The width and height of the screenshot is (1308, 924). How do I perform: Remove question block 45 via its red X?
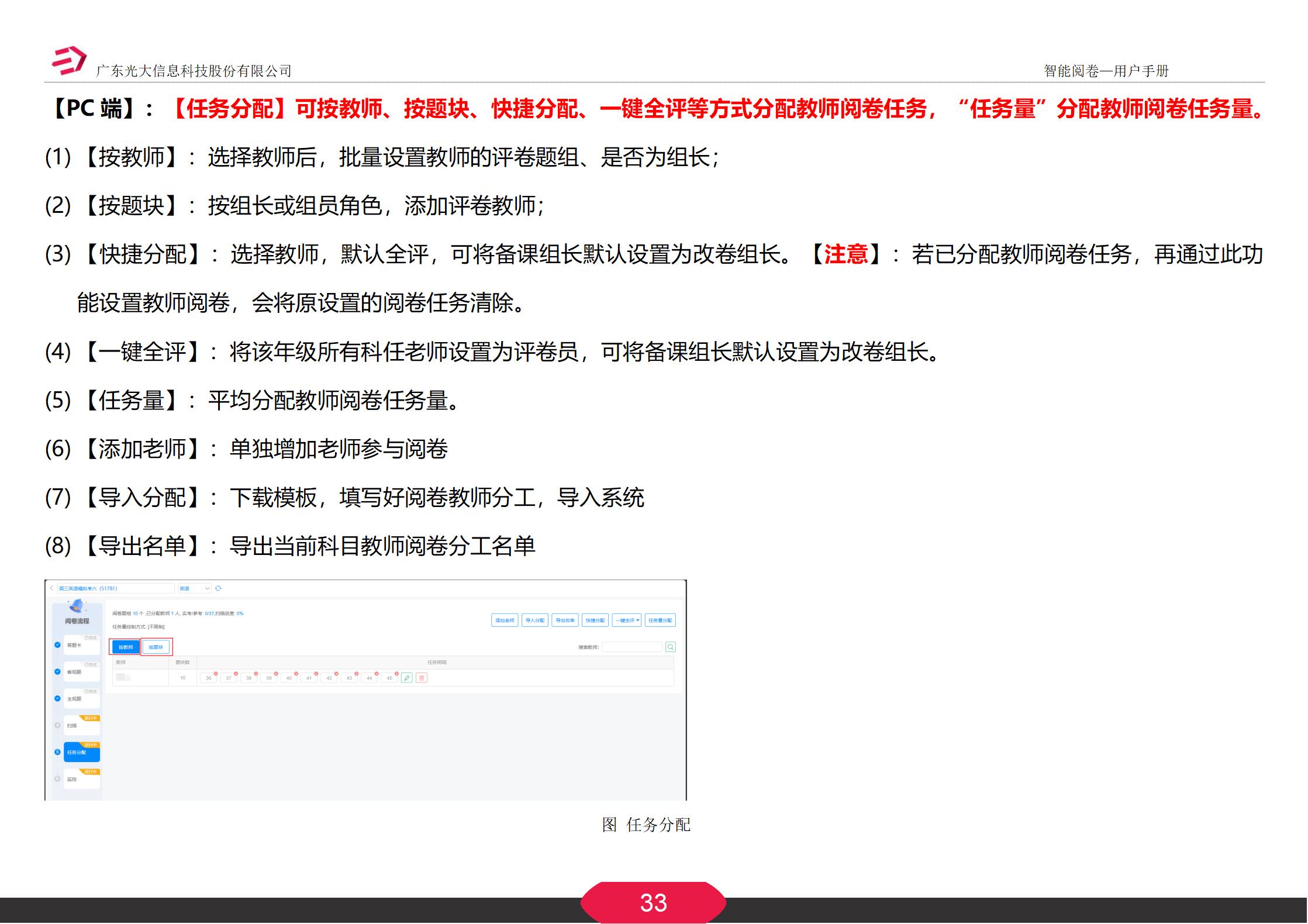tap(396, 673)
